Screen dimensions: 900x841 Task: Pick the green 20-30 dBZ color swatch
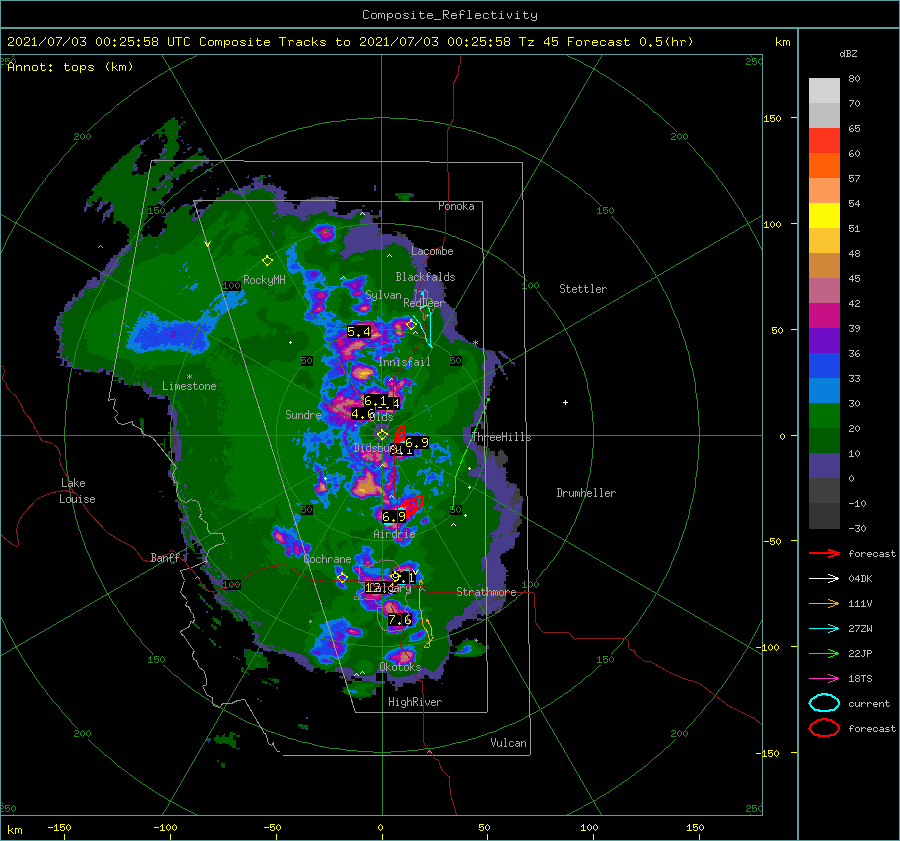click(x=824, y=416)
